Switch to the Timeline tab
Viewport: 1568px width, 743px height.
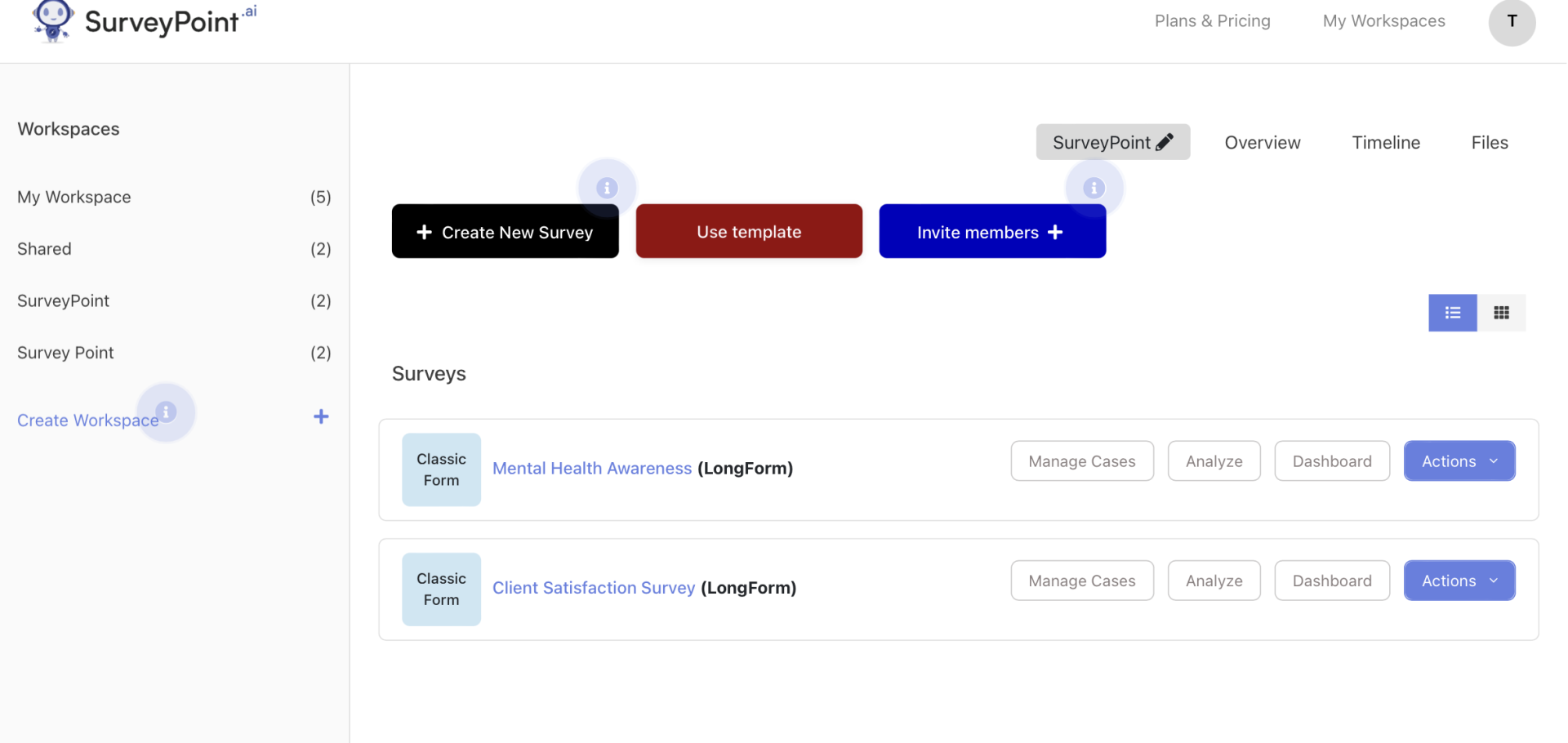click(x=1386, y=142)
